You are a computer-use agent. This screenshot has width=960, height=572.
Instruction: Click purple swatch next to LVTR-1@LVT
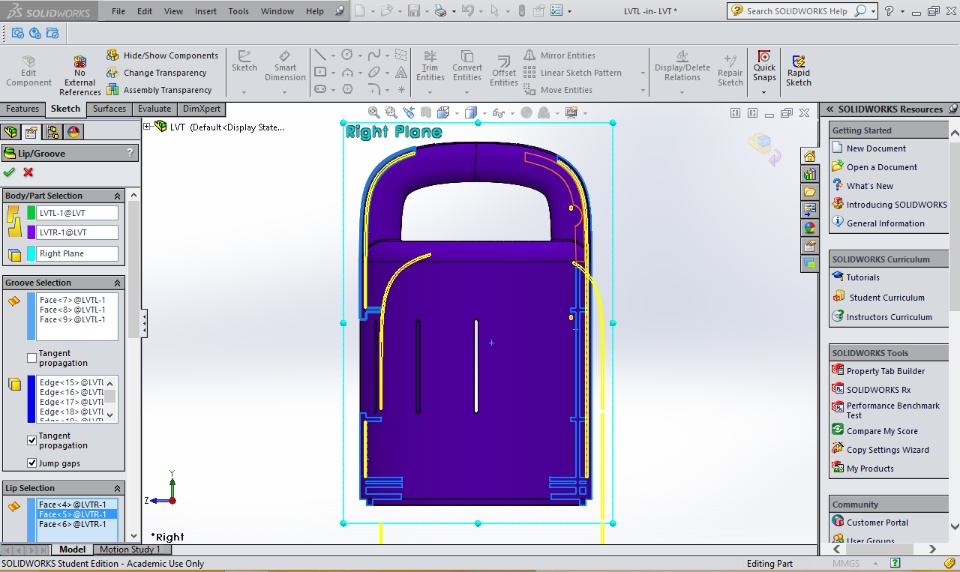click(31, 232)
